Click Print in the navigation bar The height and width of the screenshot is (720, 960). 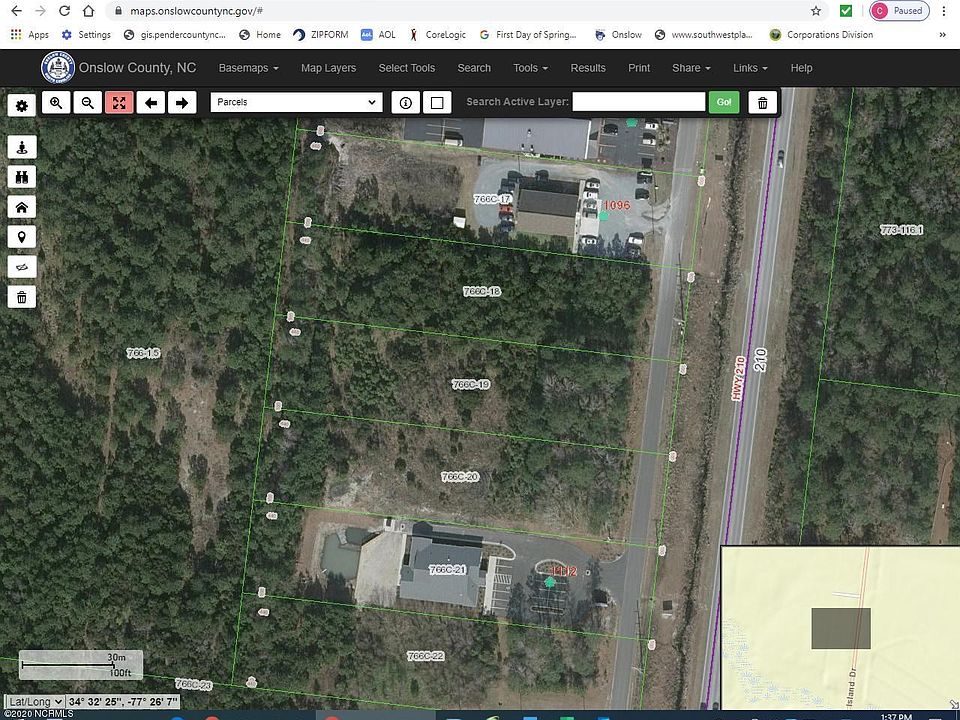639,68
